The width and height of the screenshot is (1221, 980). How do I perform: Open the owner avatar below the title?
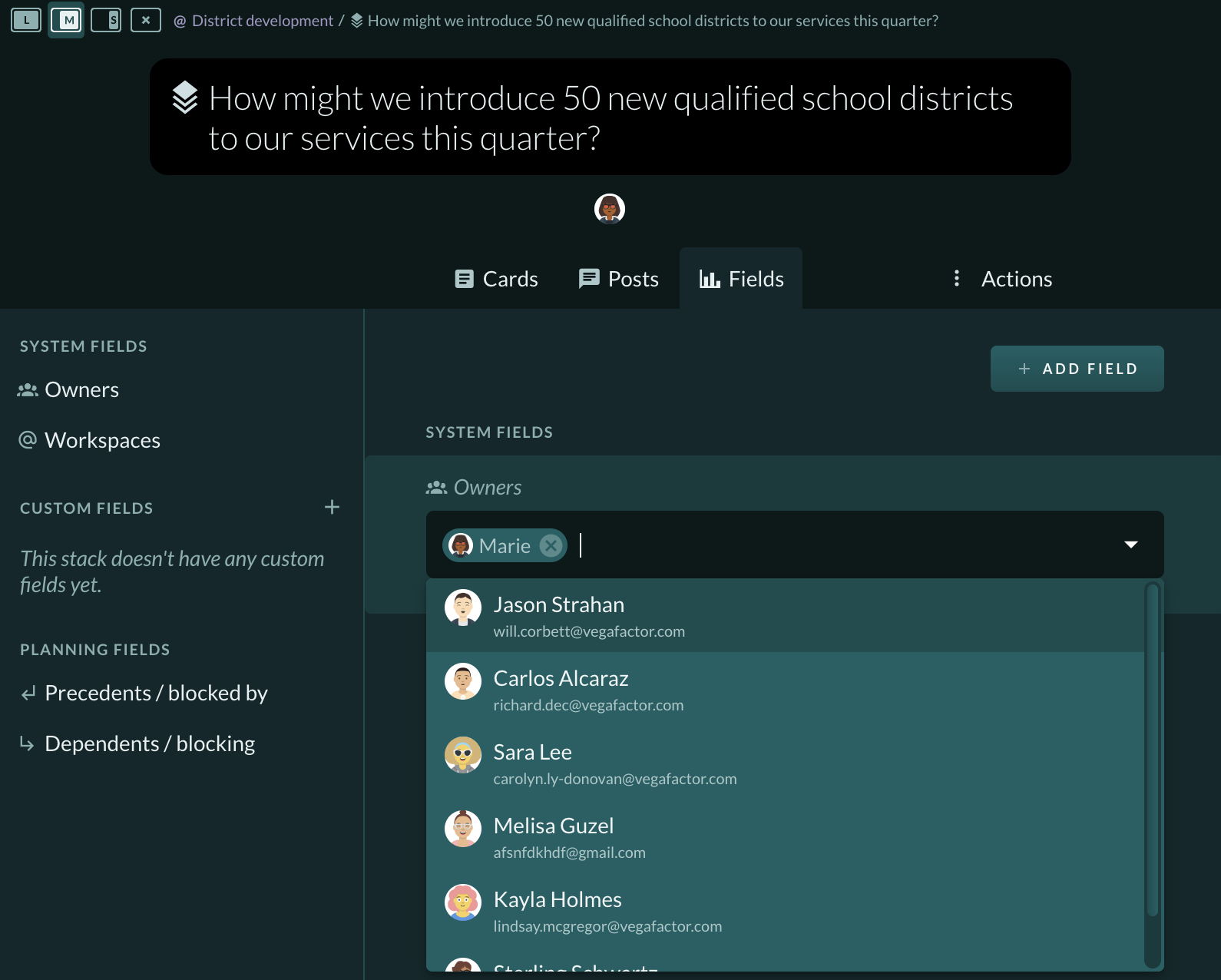(x=610, y=208)
